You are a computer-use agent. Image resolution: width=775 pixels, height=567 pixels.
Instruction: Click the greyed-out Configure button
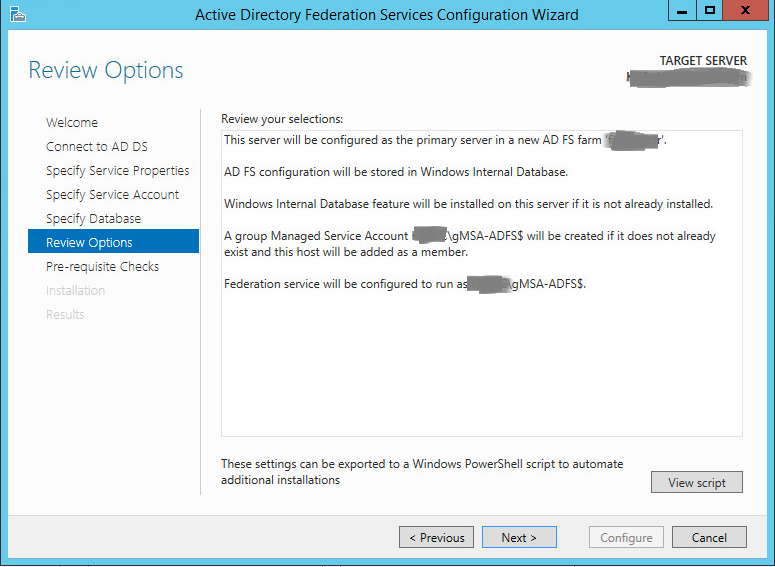626,537
